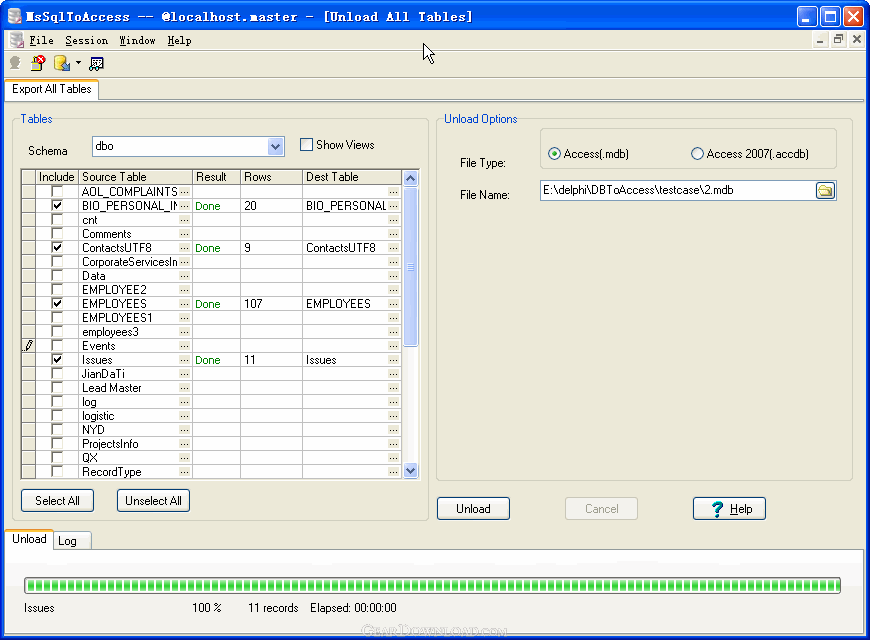Open the Window menu
Image resolution: width=870 pixels, height=640 pixels.
[138, 41]
